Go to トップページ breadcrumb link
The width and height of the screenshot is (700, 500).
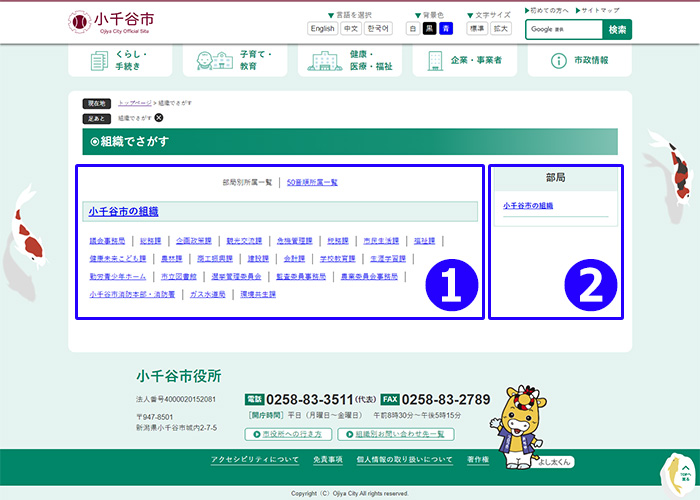pos(135,103)
